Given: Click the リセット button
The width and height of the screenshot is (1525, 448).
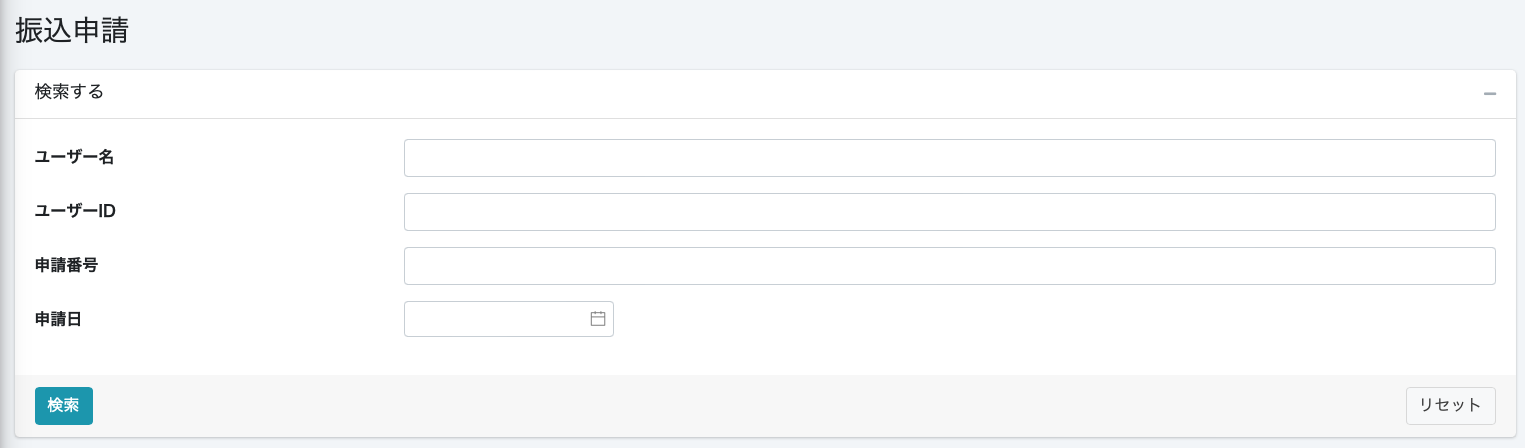Looking at the screenshot, I should pyautogui.click(x=1450, y=406).
